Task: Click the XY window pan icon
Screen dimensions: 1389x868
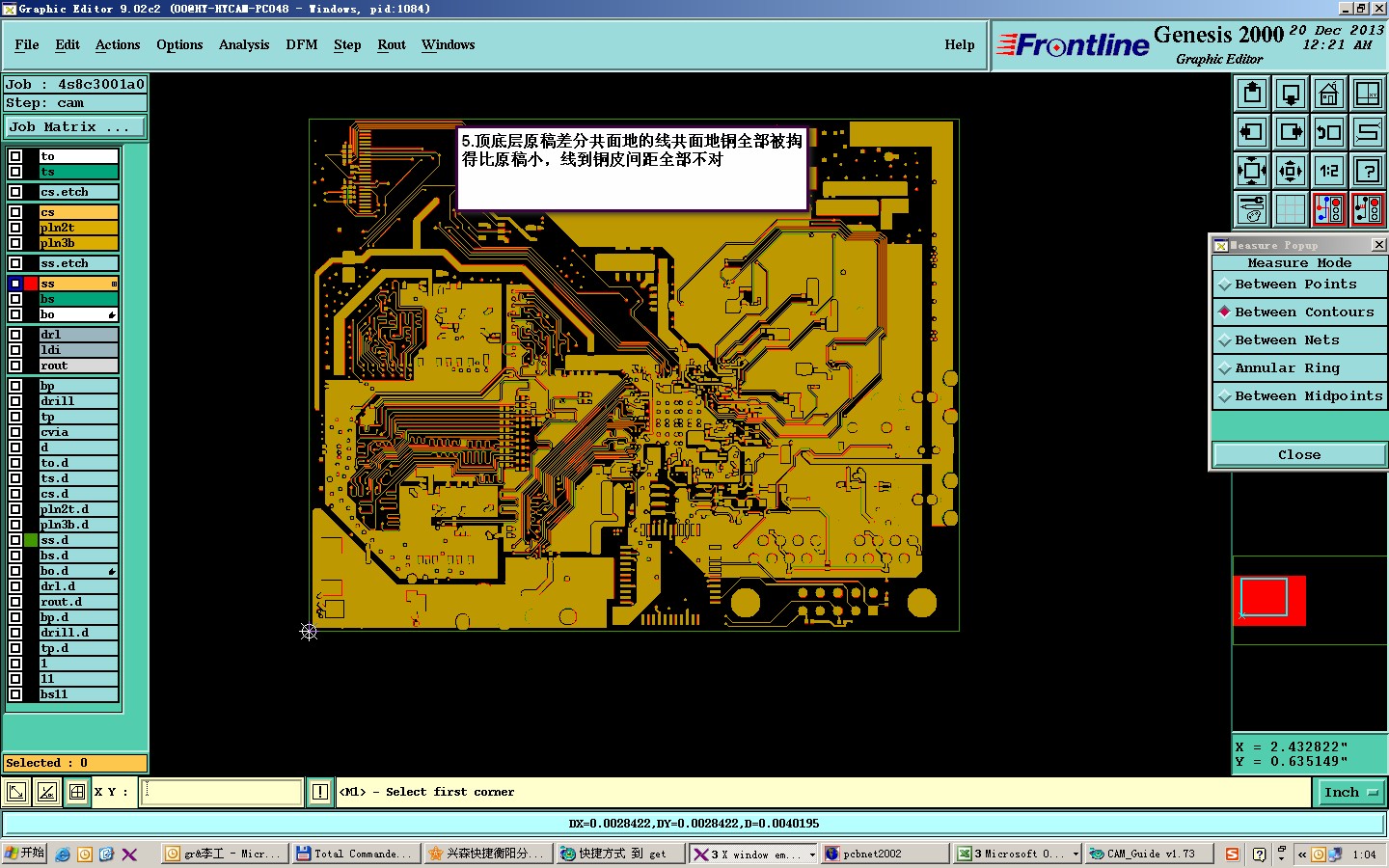Action: 1368,95
